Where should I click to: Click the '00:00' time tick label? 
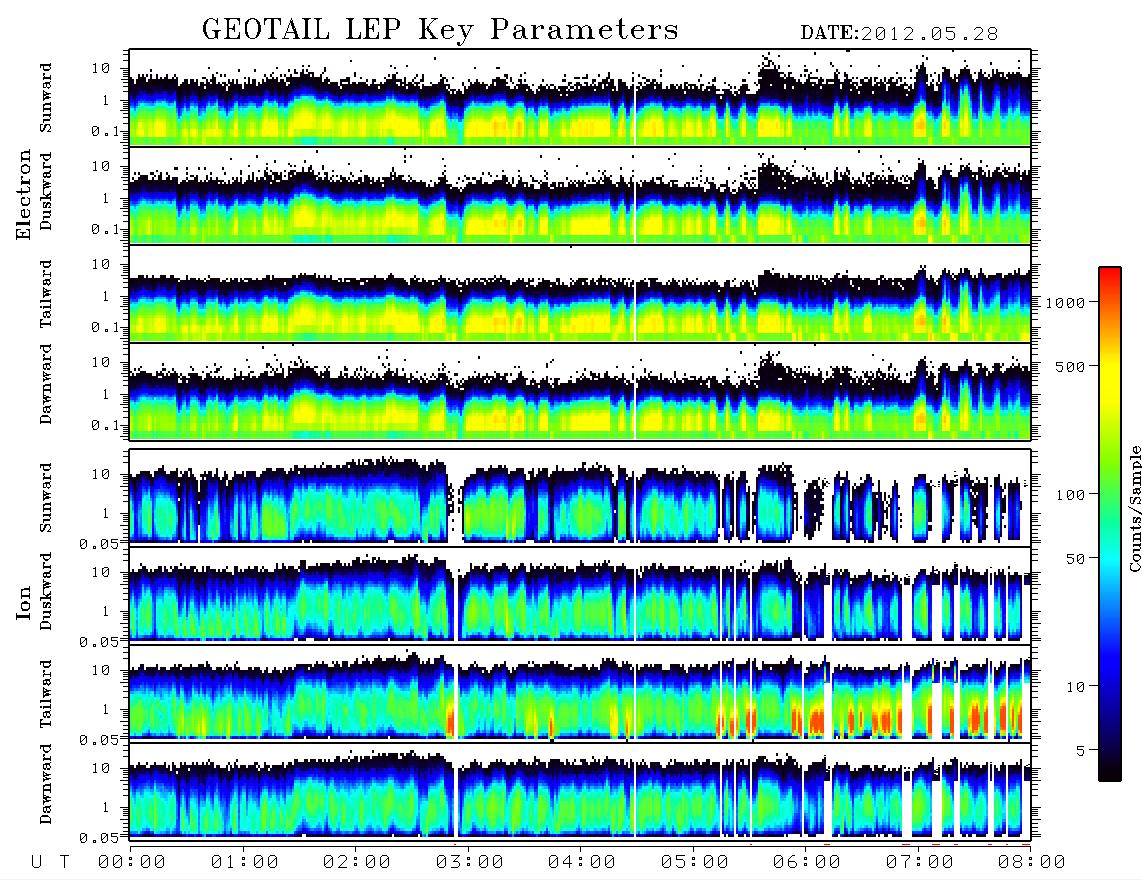132,862
